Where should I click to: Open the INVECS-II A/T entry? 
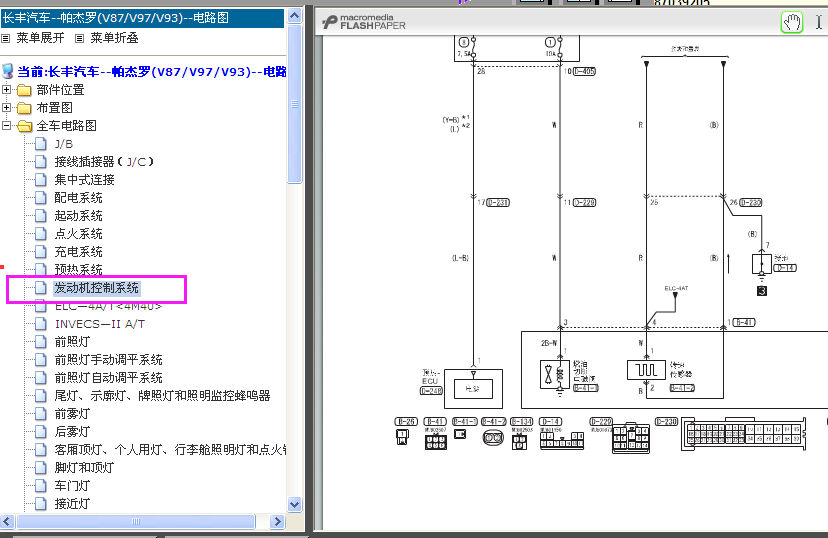tap(99, 324)
